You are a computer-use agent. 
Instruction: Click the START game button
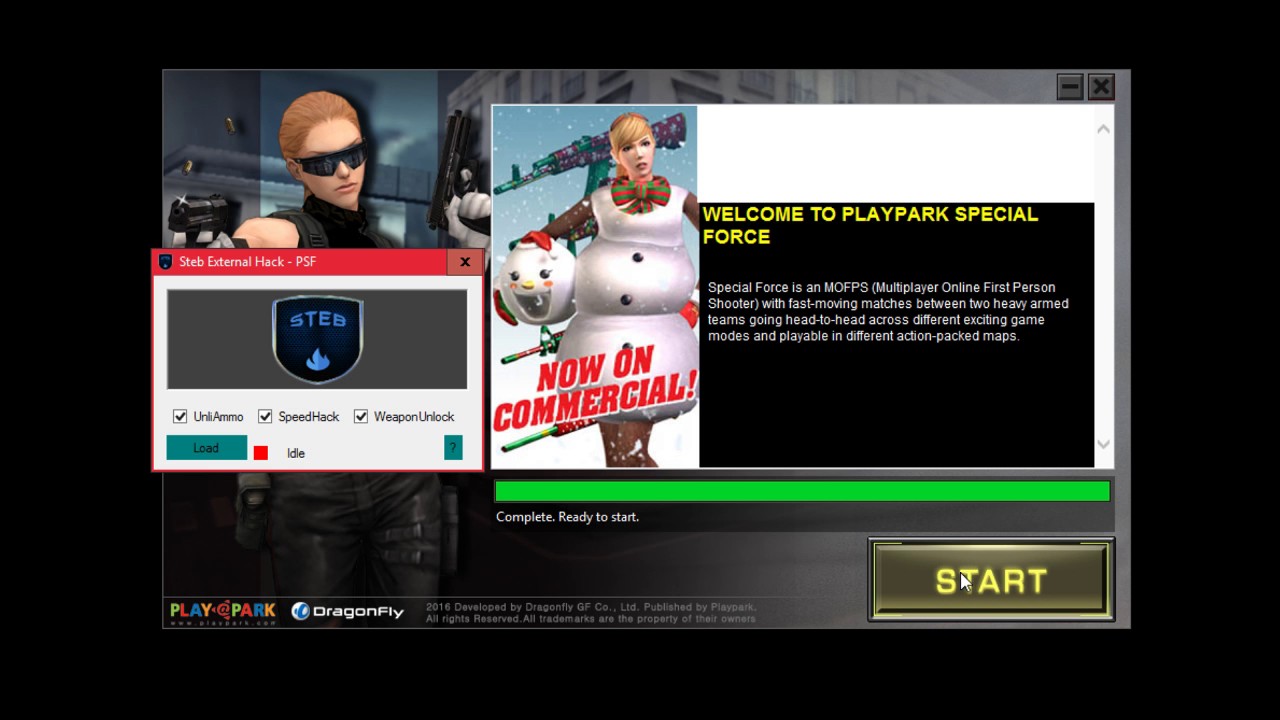(x=991, y=580)
